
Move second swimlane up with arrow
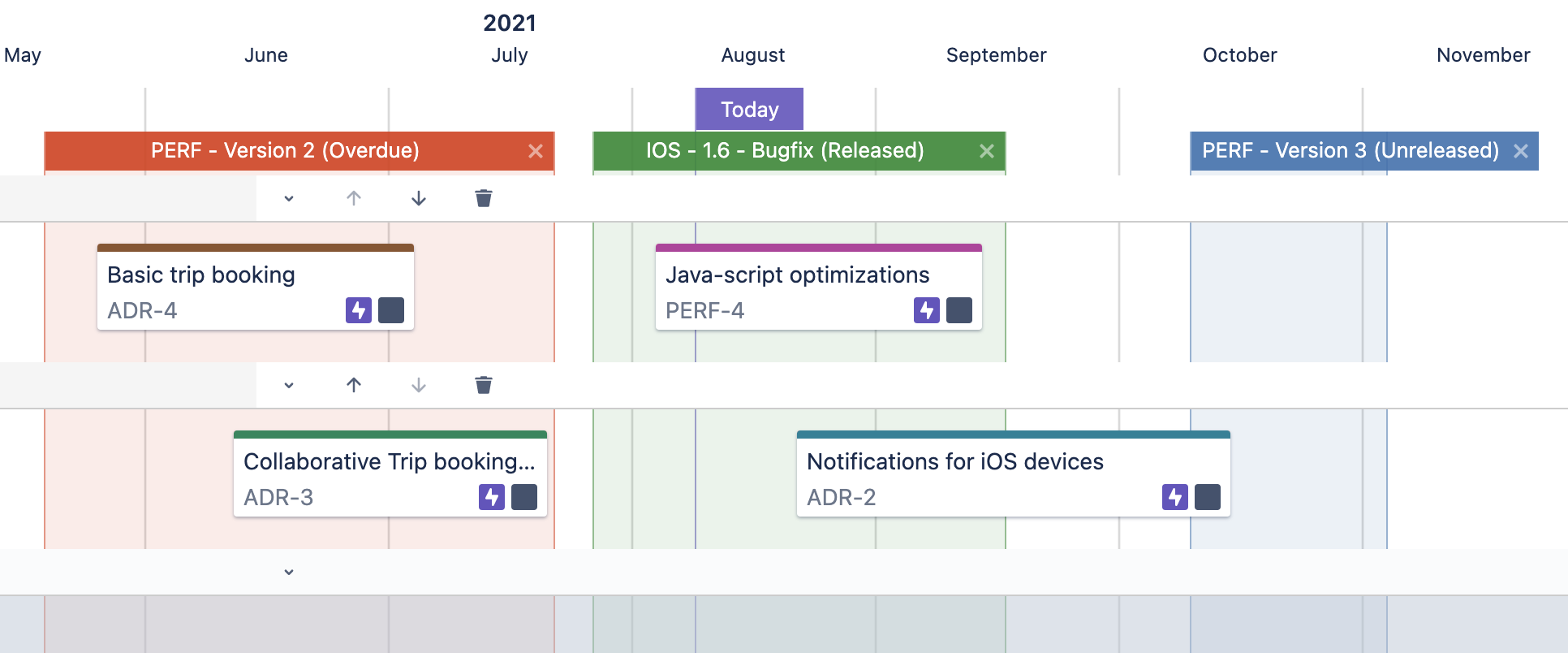tap(354, 385)
